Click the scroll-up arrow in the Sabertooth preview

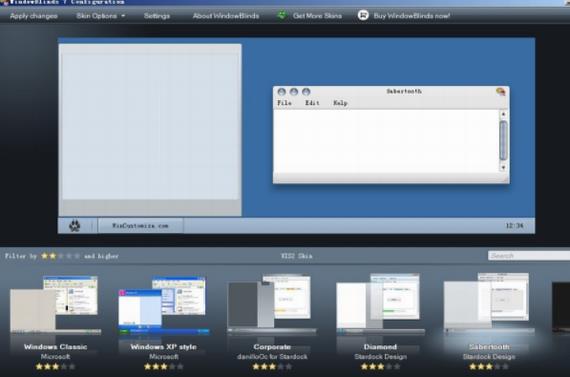pyautogui.click(x=503, y=114)
